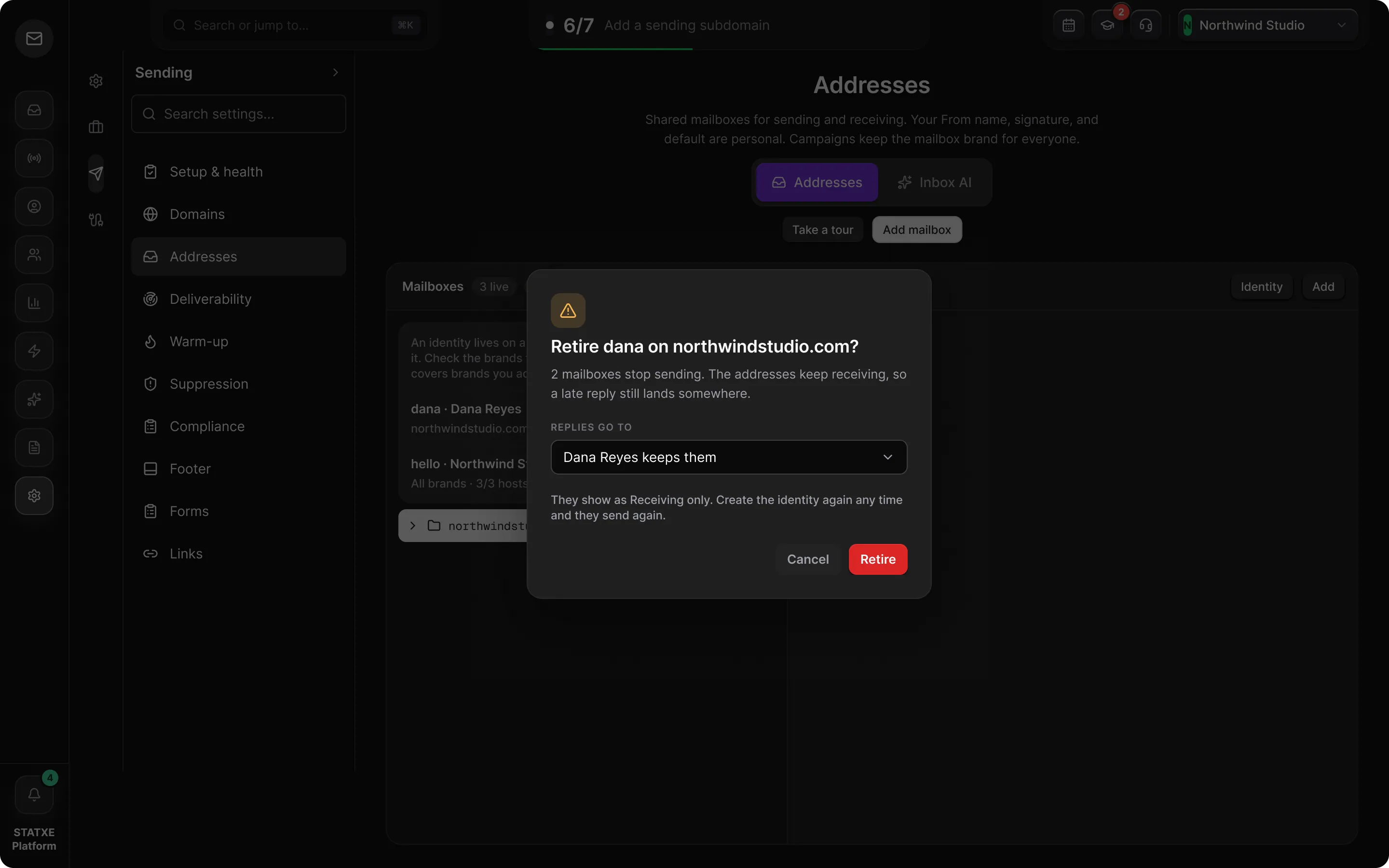Open the headset support icon
Image resolution: width=1389 pixels, height=868 pixels.
(1145, 25)
